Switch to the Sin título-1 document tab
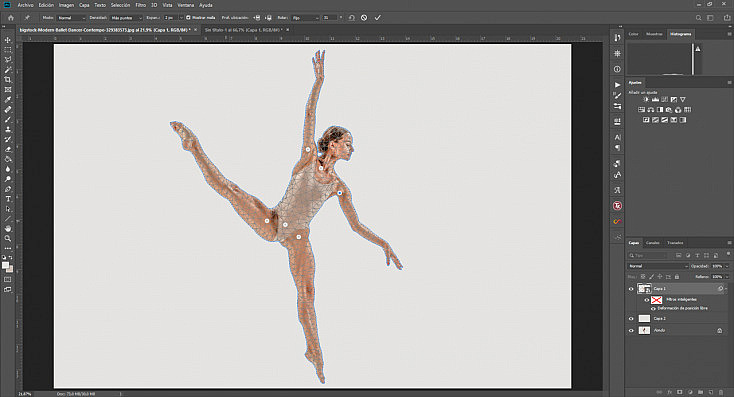The image size is (734, 397). click(242, 29)
